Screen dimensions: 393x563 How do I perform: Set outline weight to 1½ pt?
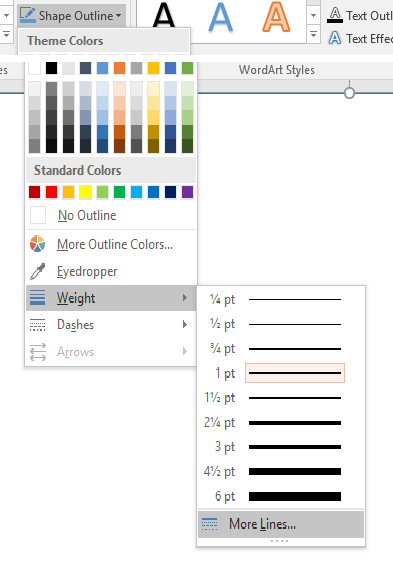pyautogui.click(x=281, y=398)
